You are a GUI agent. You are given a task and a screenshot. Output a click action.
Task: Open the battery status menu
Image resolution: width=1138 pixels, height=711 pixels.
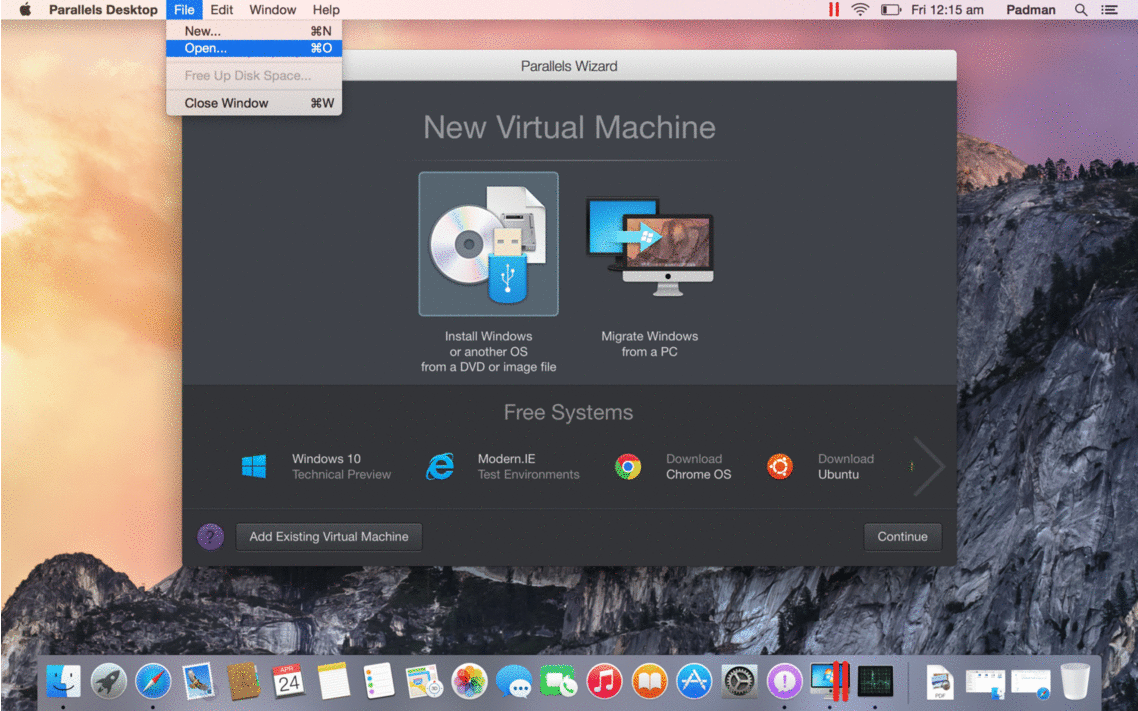(891, 9)
